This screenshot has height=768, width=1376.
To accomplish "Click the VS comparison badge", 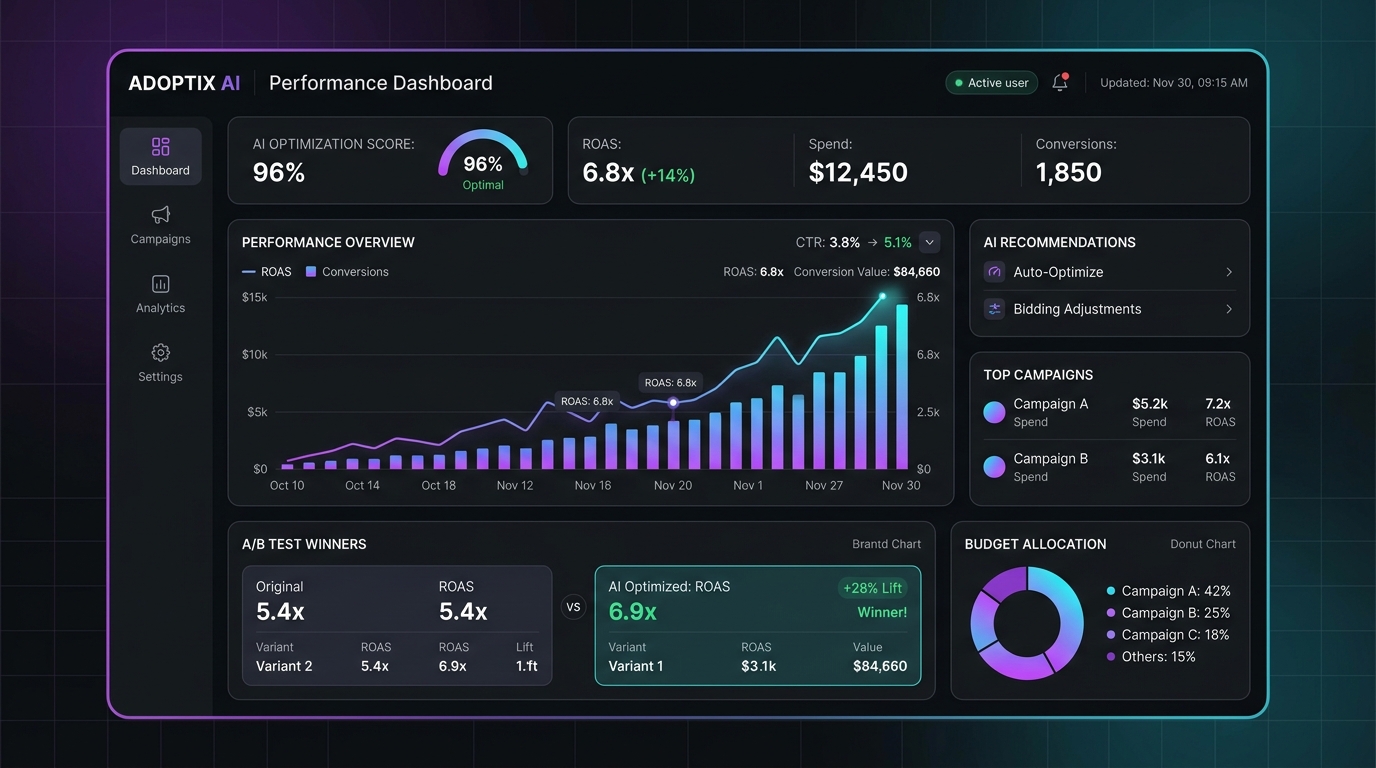I will (573, 607).
